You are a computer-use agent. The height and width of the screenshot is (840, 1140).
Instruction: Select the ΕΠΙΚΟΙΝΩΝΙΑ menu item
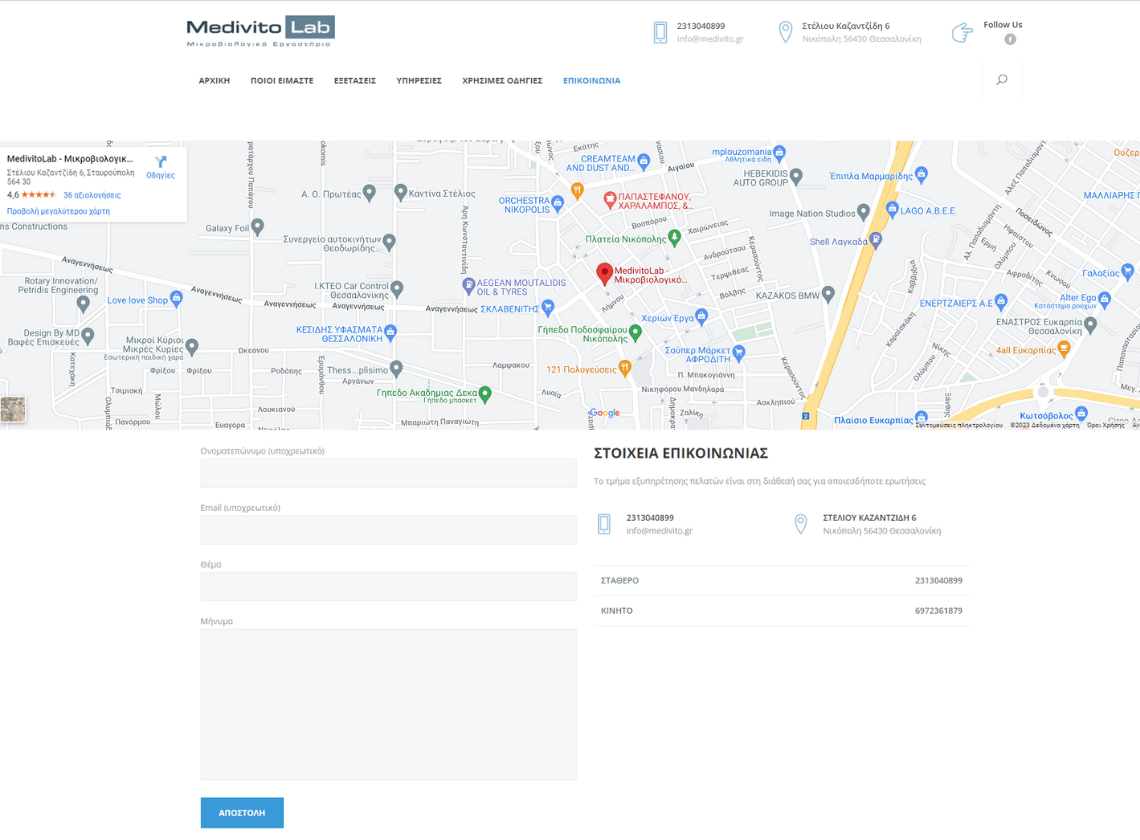pyautogui.click(x=592, y=81)
